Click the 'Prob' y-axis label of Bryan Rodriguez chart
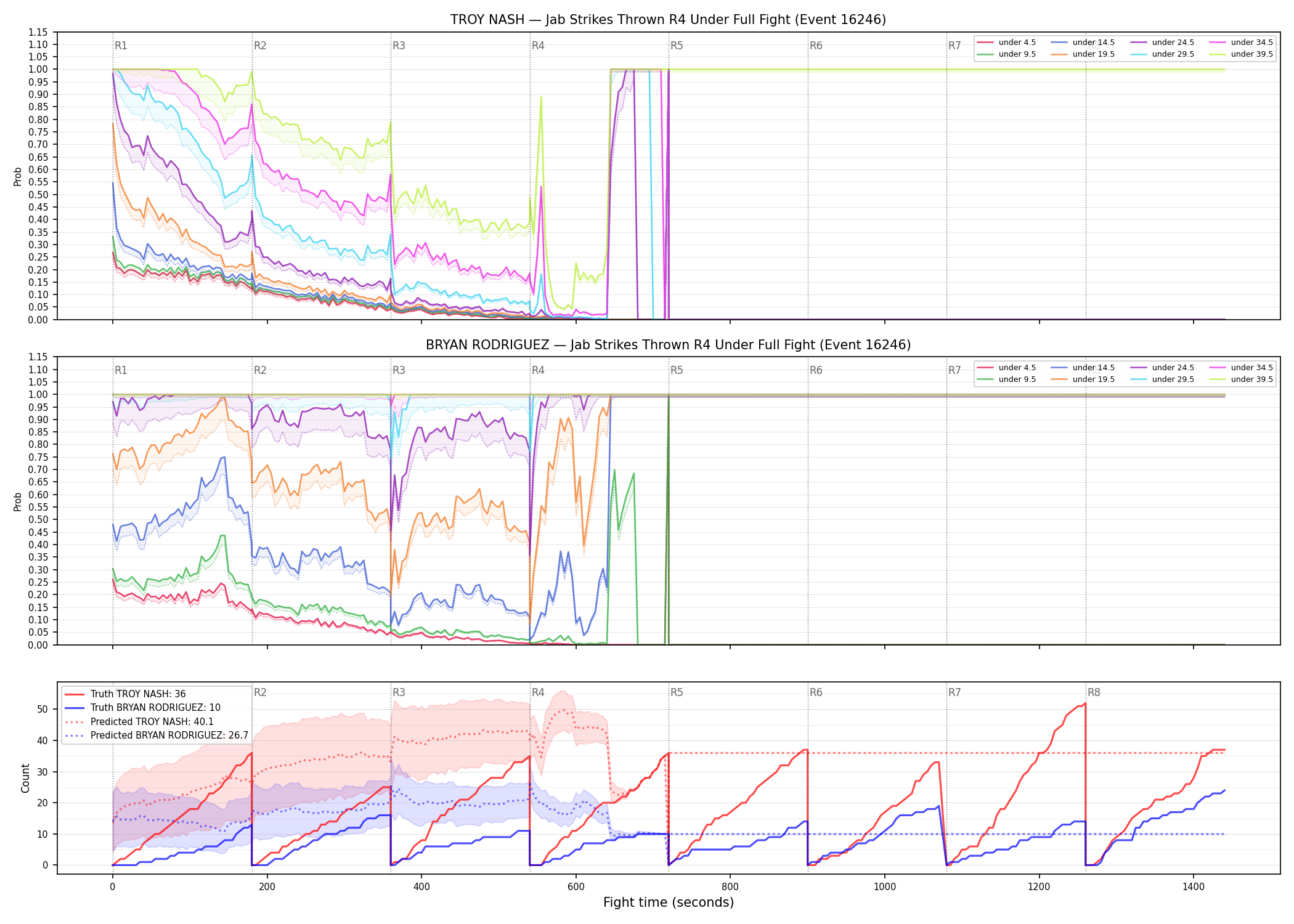The height and width of the screenshot is (924, 1294). click(x=18, y=501)
